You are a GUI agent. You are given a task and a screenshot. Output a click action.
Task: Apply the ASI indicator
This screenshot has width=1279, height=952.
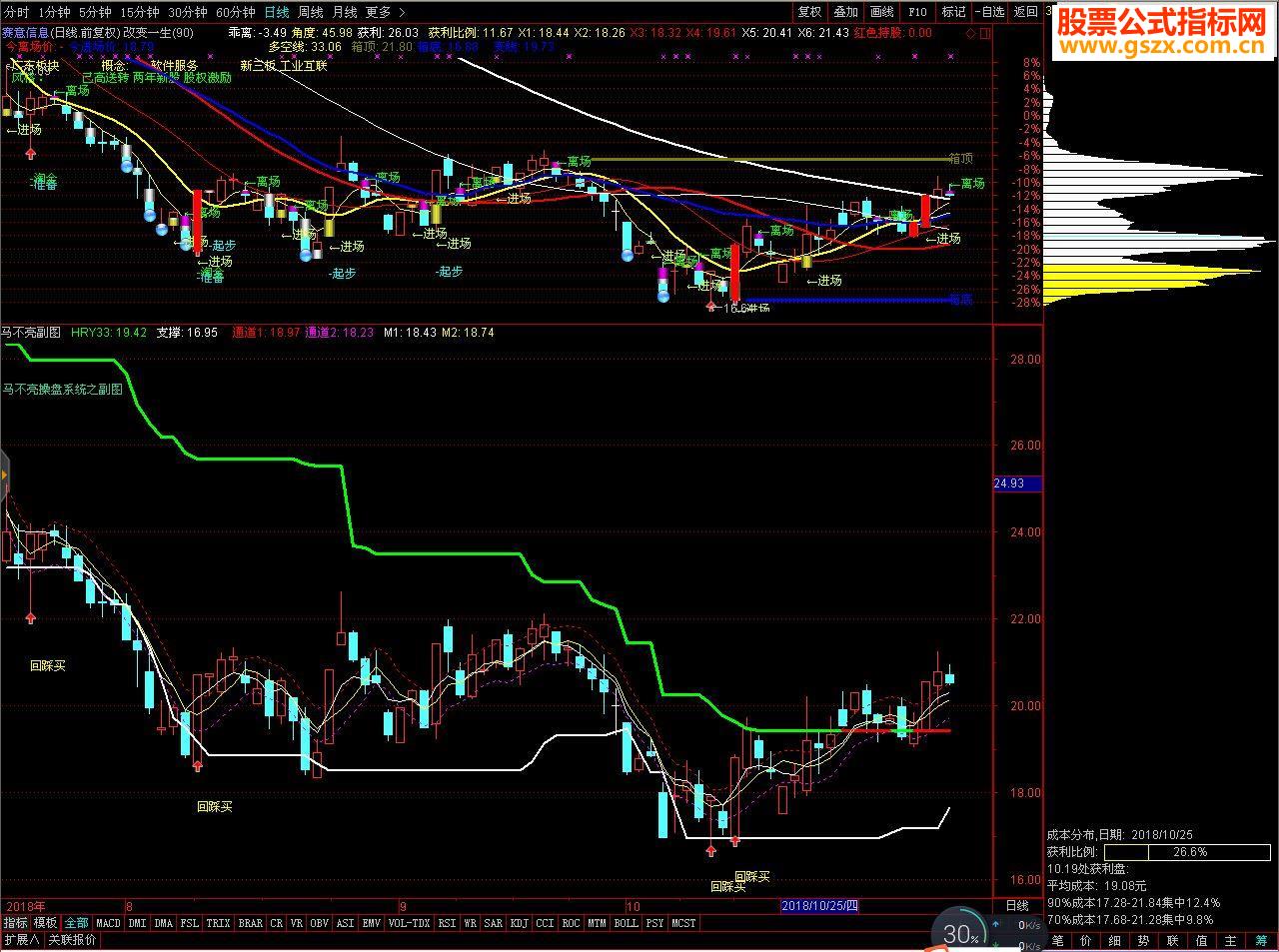click(x=346, y=923)
